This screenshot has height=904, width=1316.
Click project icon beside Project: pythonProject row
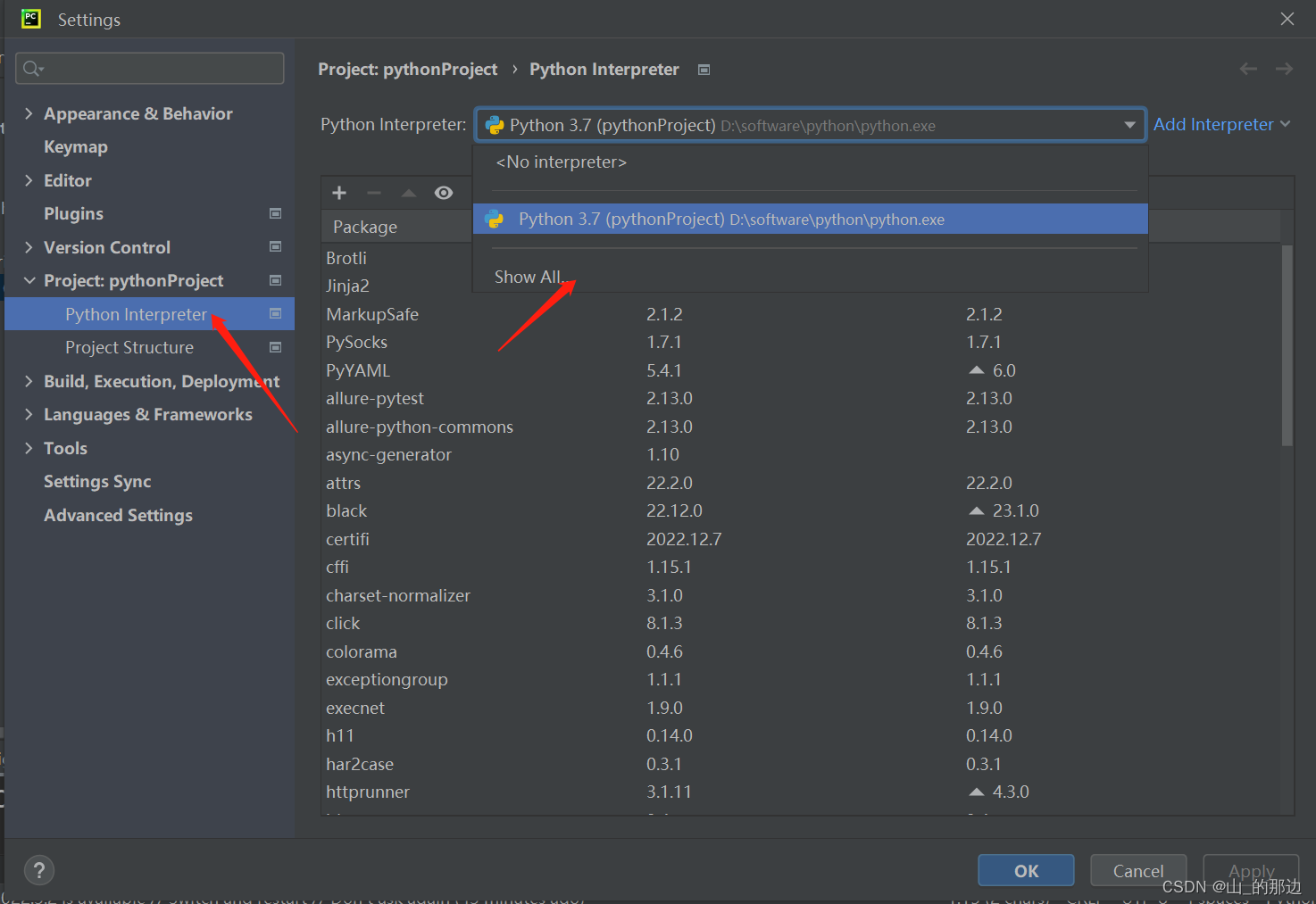tap(276, 280)
